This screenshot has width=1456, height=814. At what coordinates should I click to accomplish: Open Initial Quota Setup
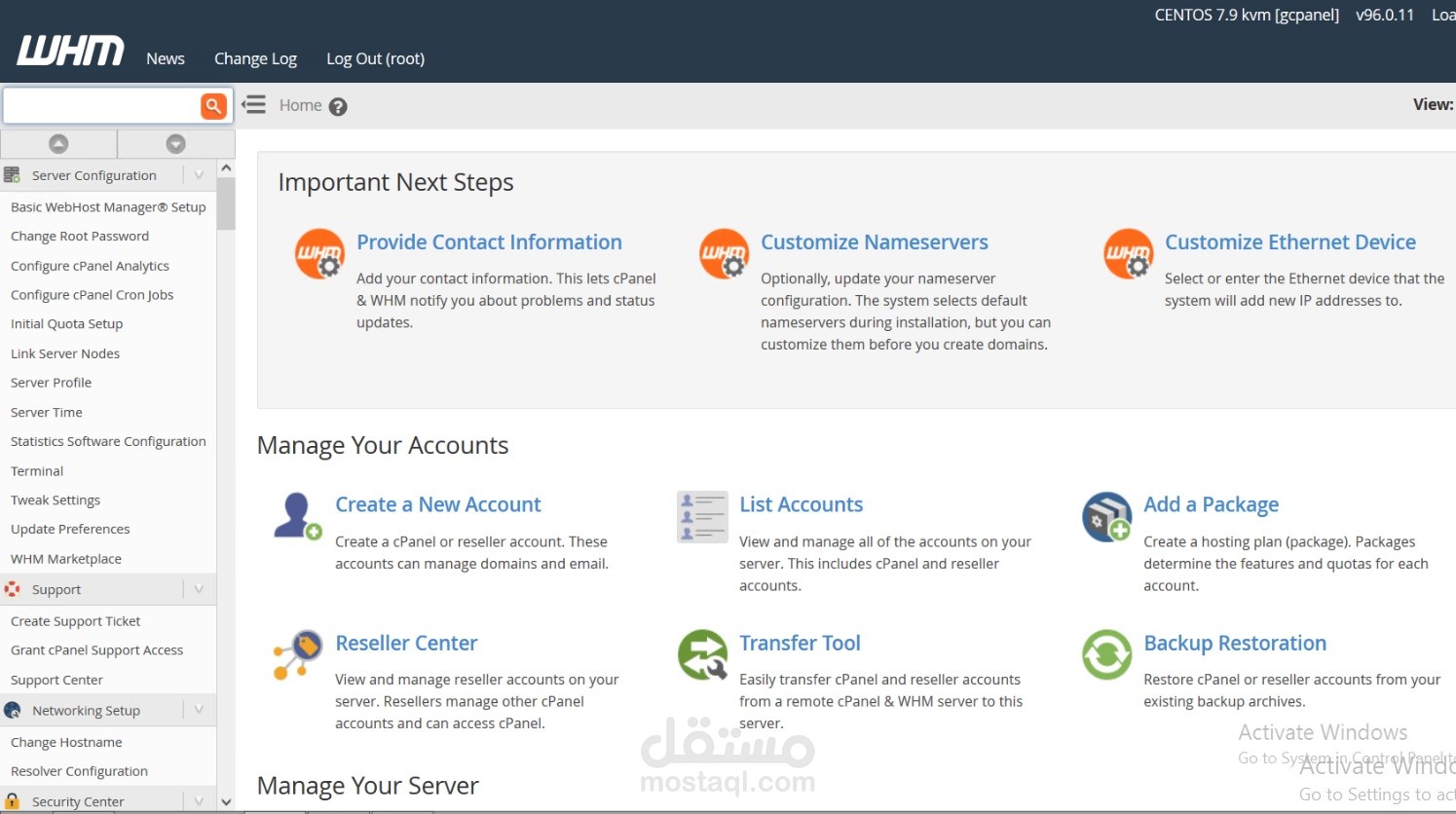point(66,324)
